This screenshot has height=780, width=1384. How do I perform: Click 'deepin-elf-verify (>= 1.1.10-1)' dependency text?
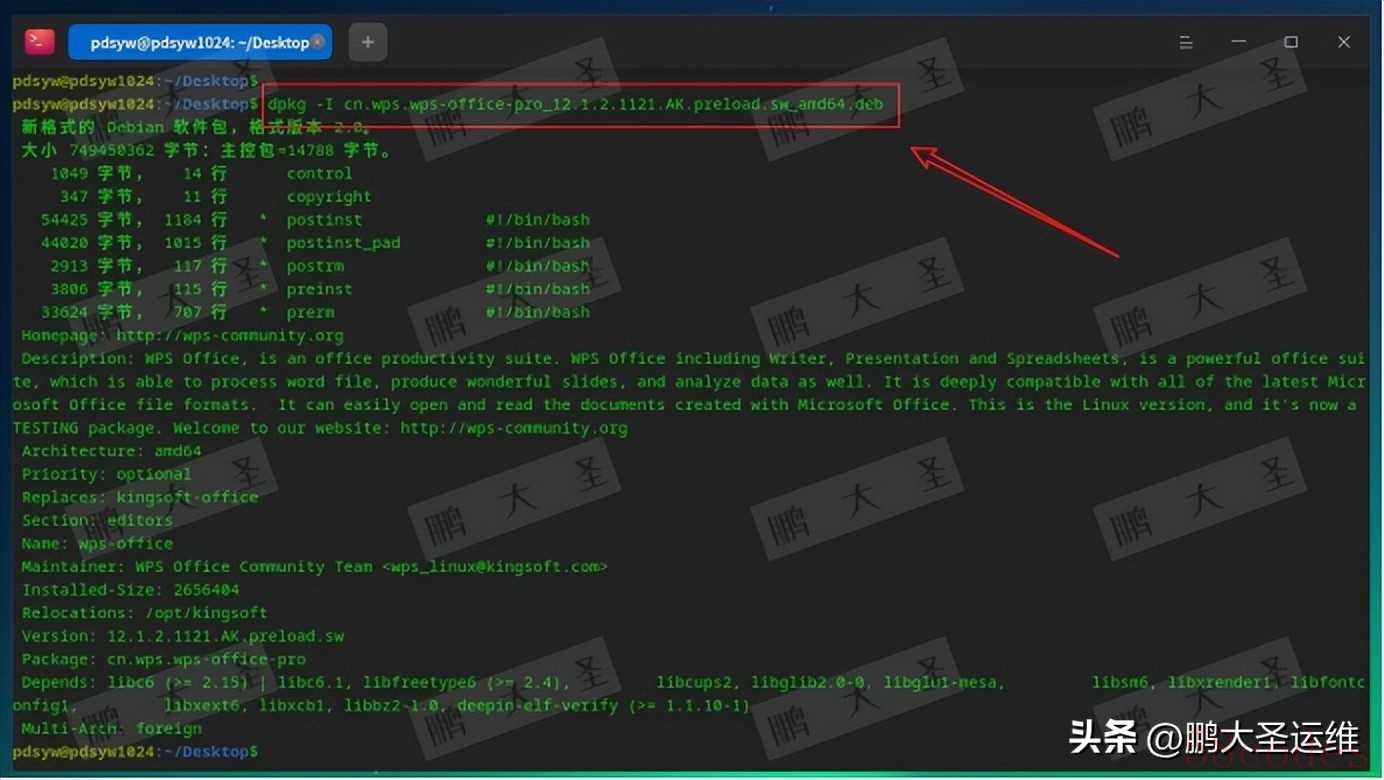click(602, 705)
